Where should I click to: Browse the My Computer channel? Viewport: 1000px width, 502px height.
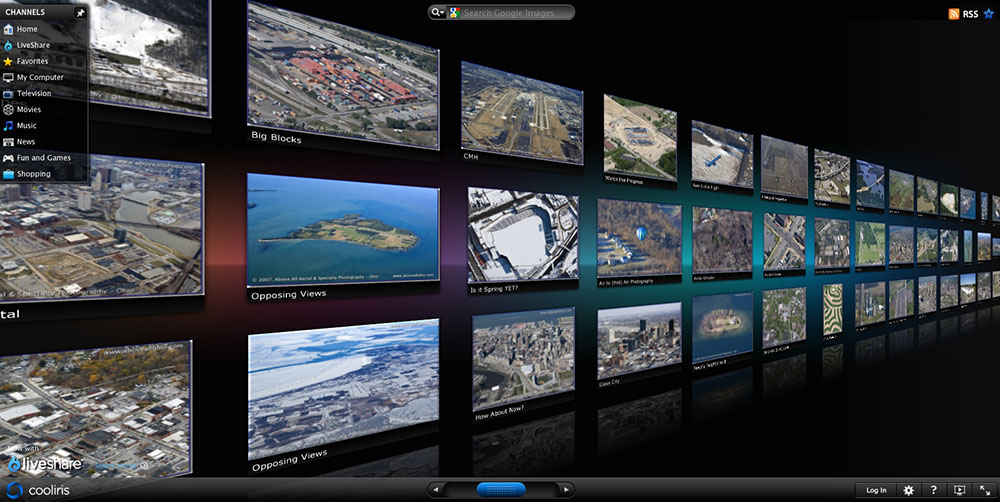(x=39, y=77)
